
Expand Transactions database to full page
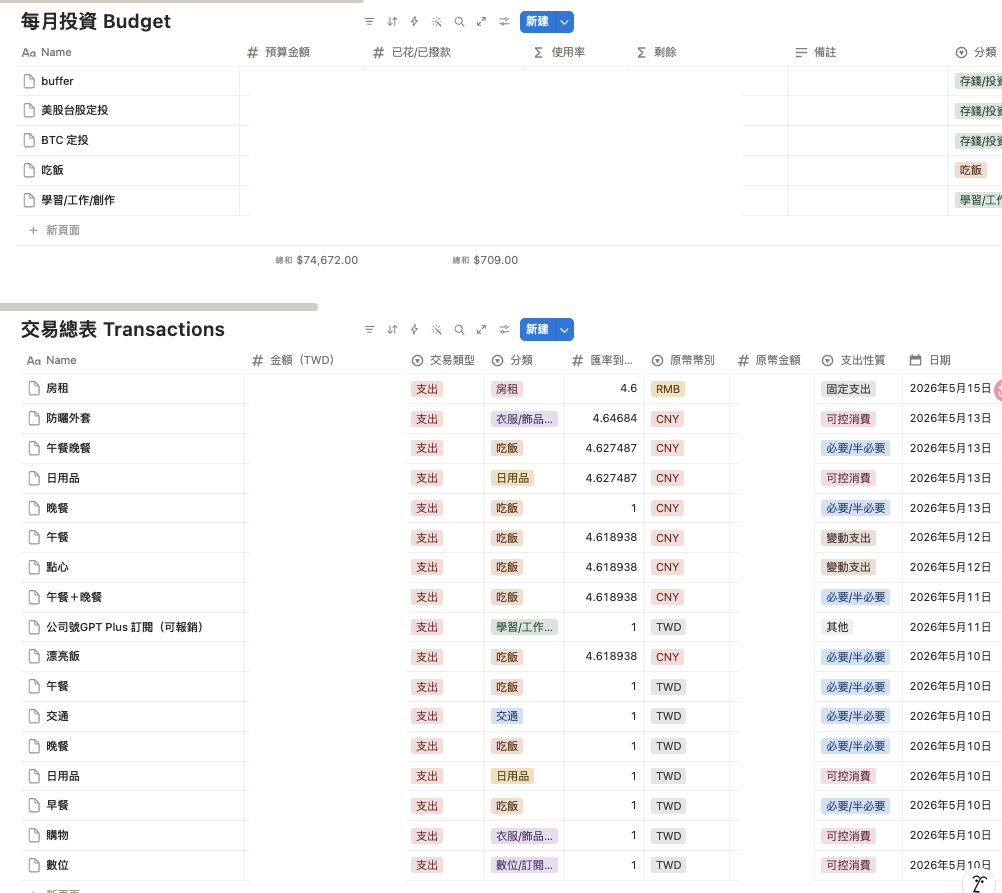coord(481,330)
